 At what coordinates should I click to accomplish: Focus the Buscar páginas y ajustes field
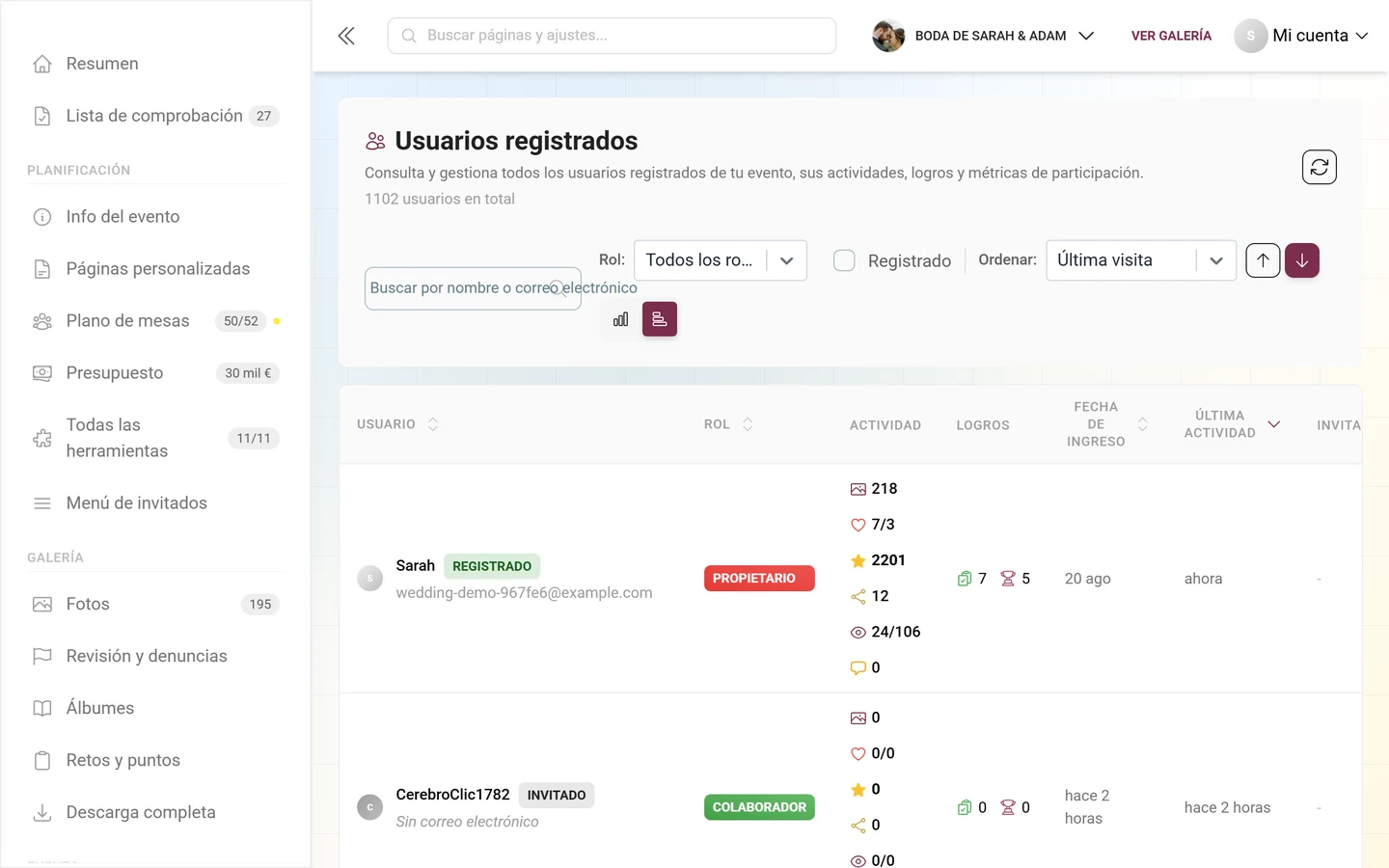click(x=612, y=36)
